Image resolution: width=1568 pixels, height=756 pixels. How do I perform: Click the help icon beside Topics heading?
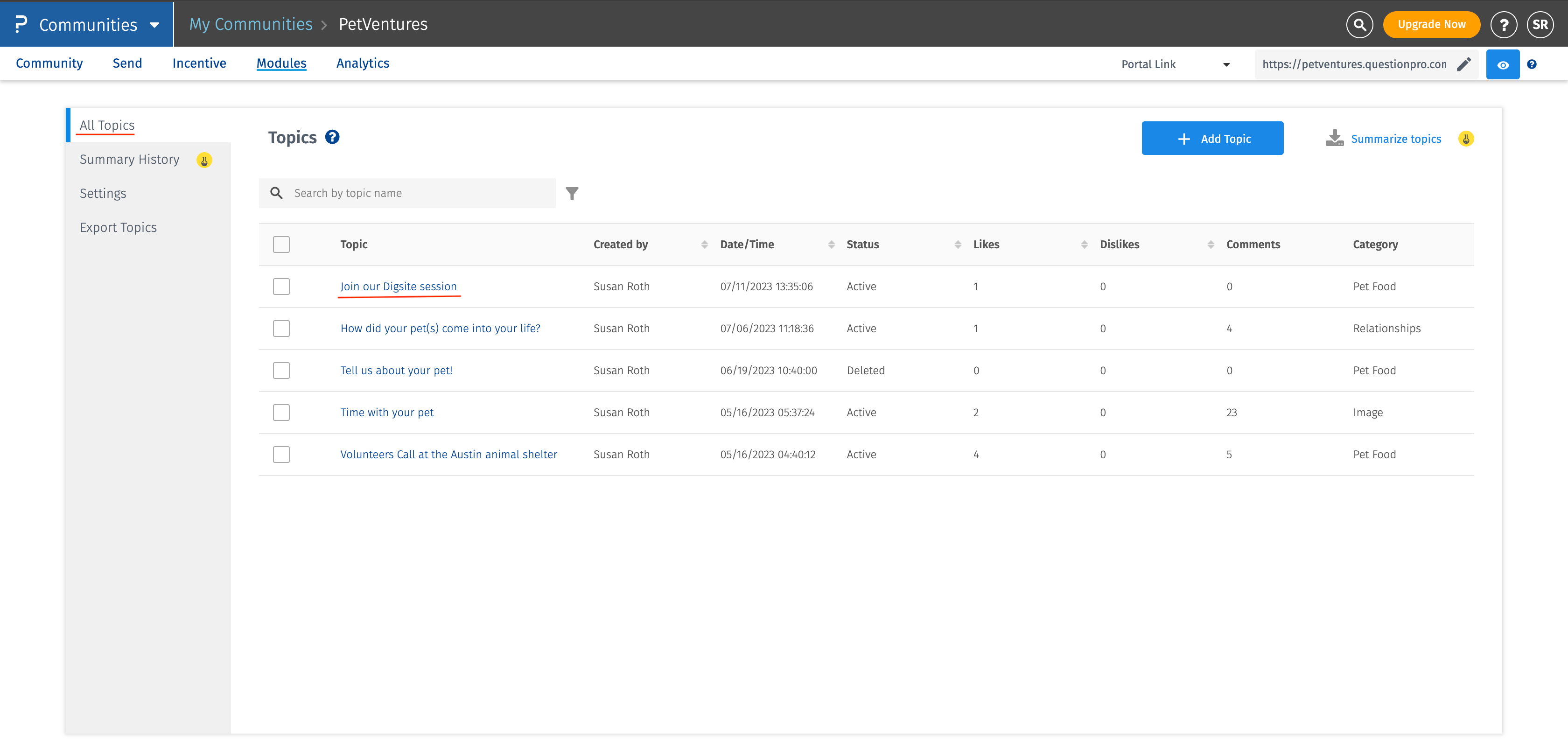(332, 137)
